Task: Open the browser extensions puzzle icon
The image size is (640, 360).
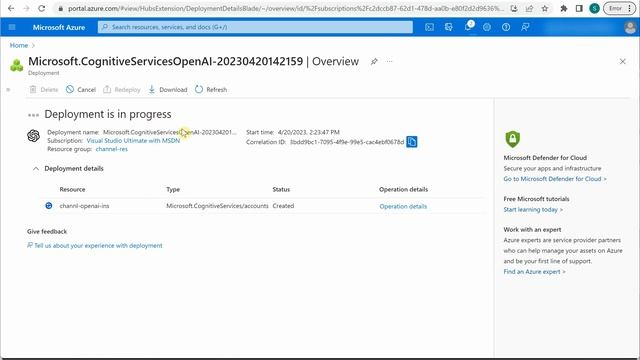Action: click(x=564, y=8)
